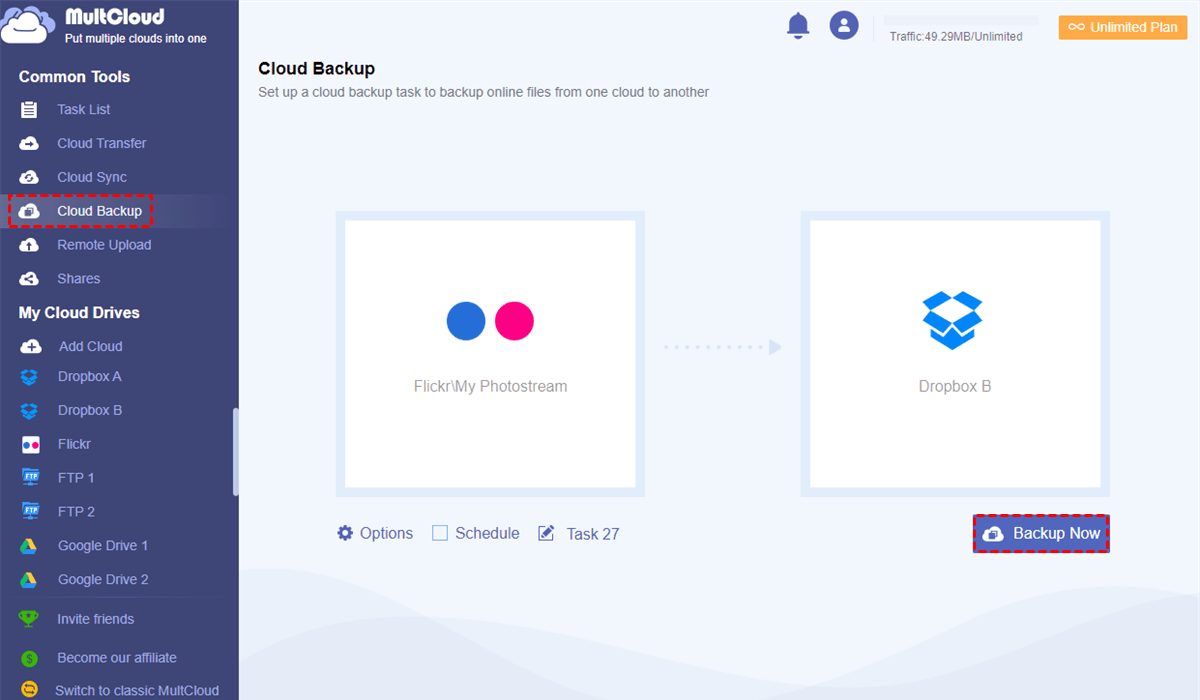
Task: Click the Flickr logo in source box
Action: coord(490,321)
